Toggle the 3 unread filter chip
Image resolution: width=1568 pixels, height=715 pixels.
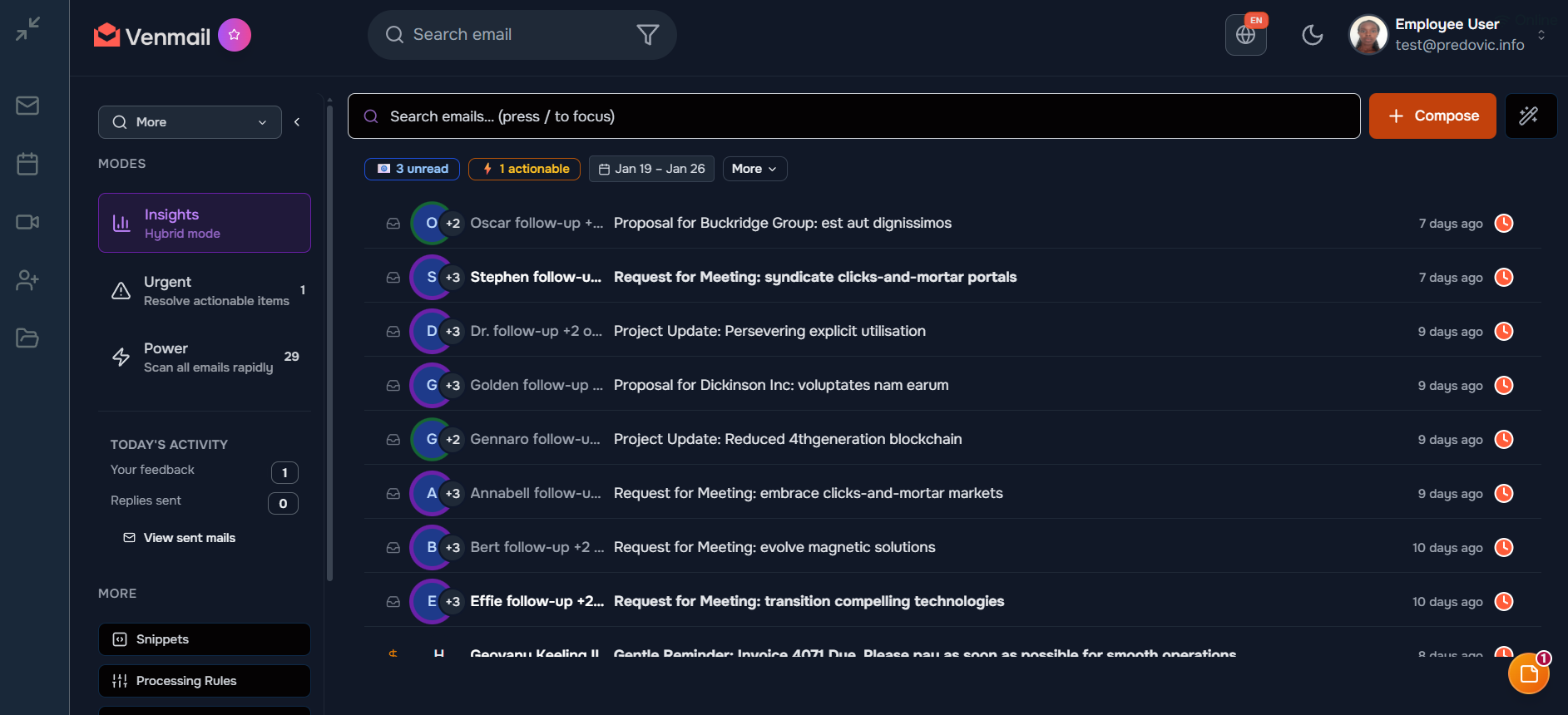coord(413,169)
